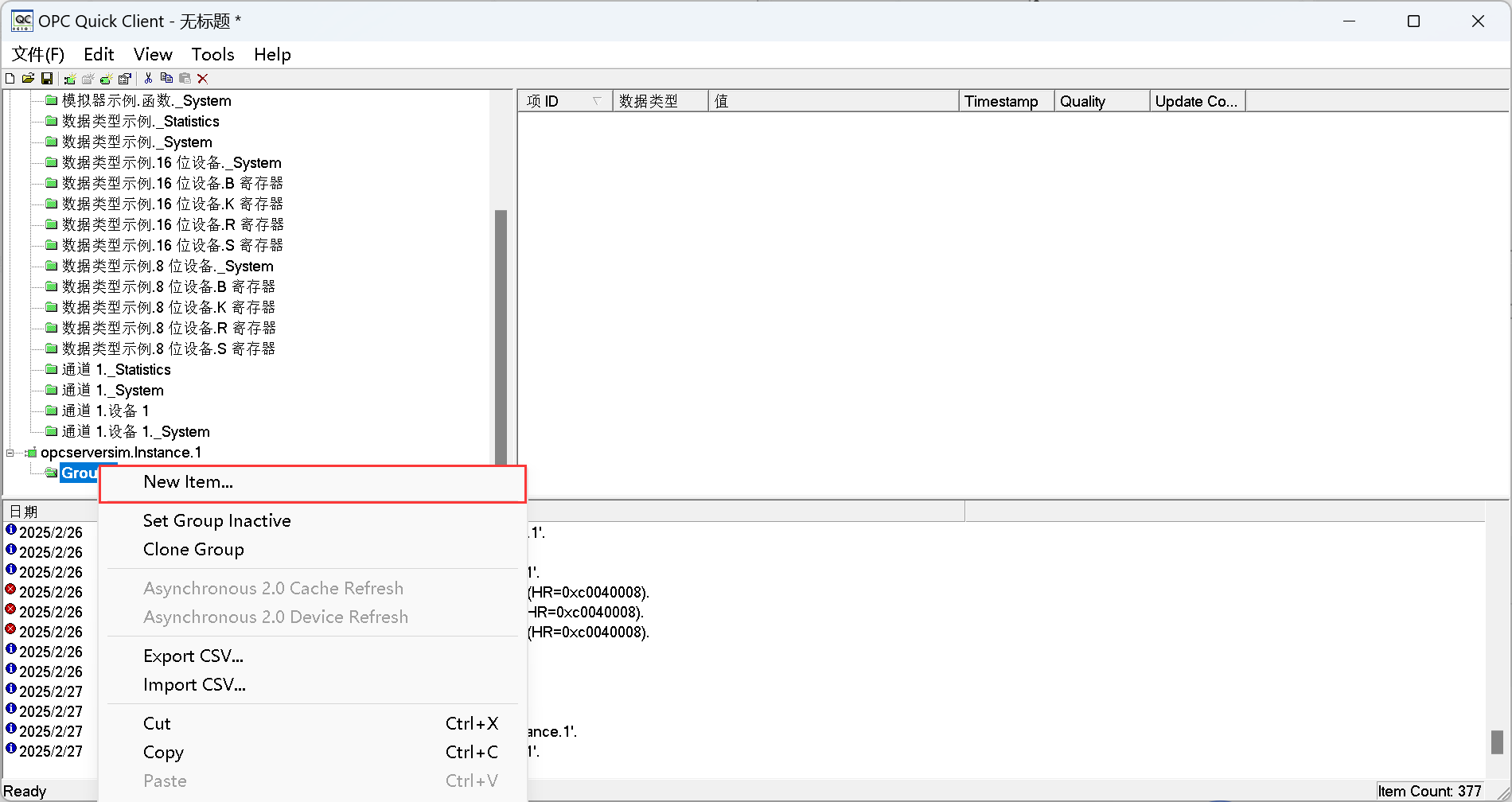
Task: Click the New Item tag toolbar icon
Action: click(x=106, y=78)
